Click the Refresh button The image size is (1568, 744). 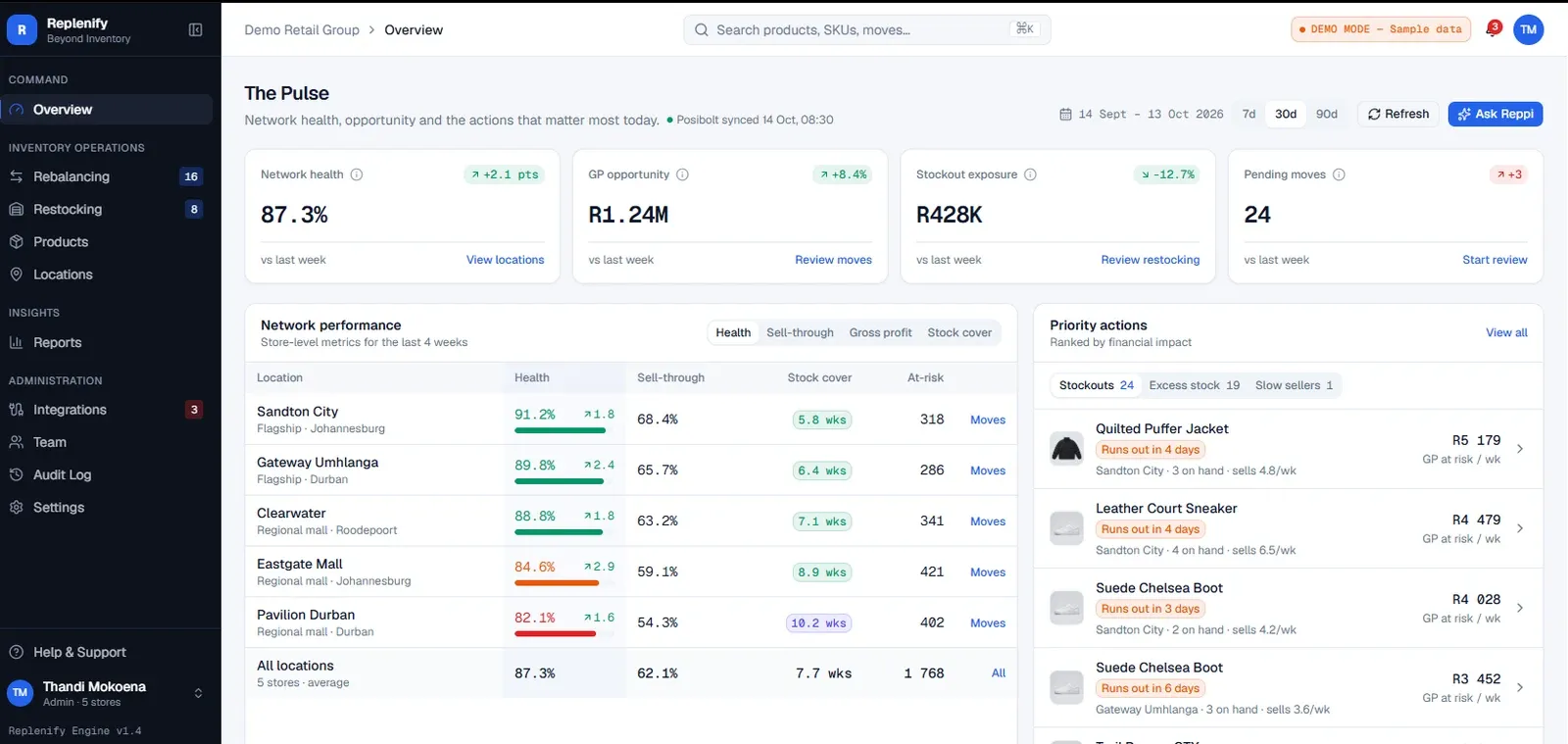(1398, 114)
